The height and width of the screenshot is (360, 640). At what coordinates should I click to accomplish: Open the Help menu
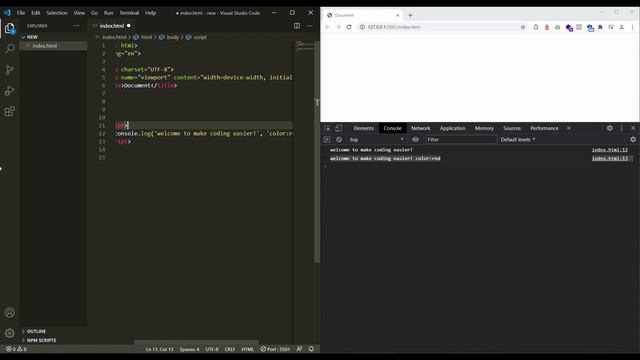pyautogui.click(x=150, y=13)
